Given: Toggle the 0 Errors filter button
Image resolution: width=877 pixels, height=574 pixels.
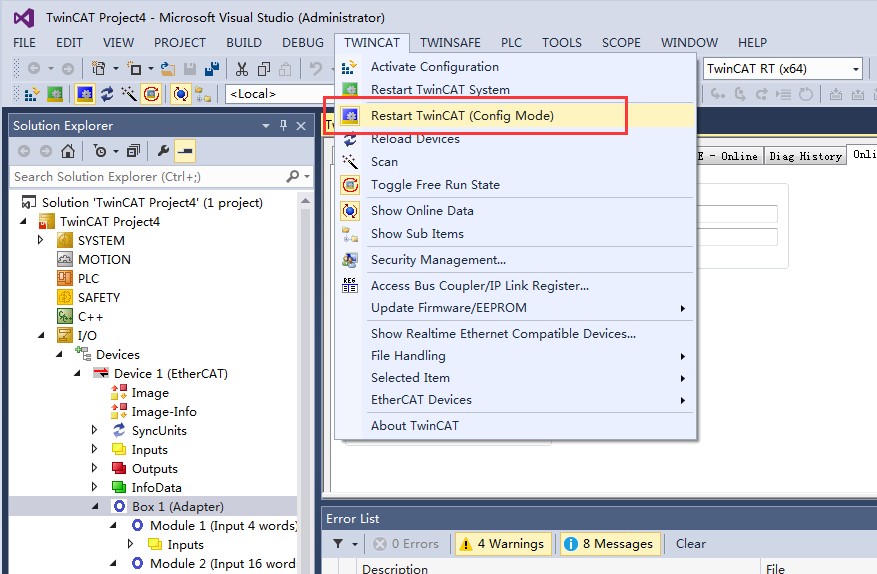Looking at the screenshot, I should (x=407, y=544).
